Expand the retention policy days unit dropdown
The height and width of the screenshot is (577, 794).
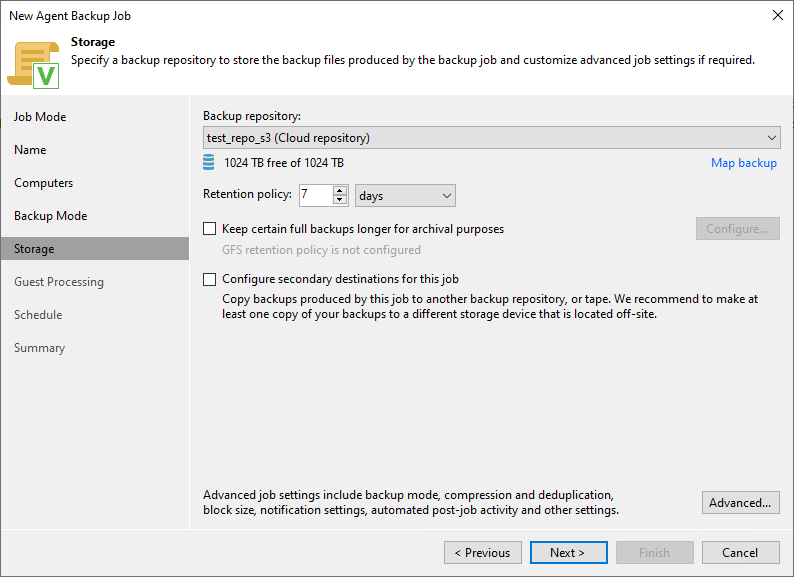click(405, 196)
